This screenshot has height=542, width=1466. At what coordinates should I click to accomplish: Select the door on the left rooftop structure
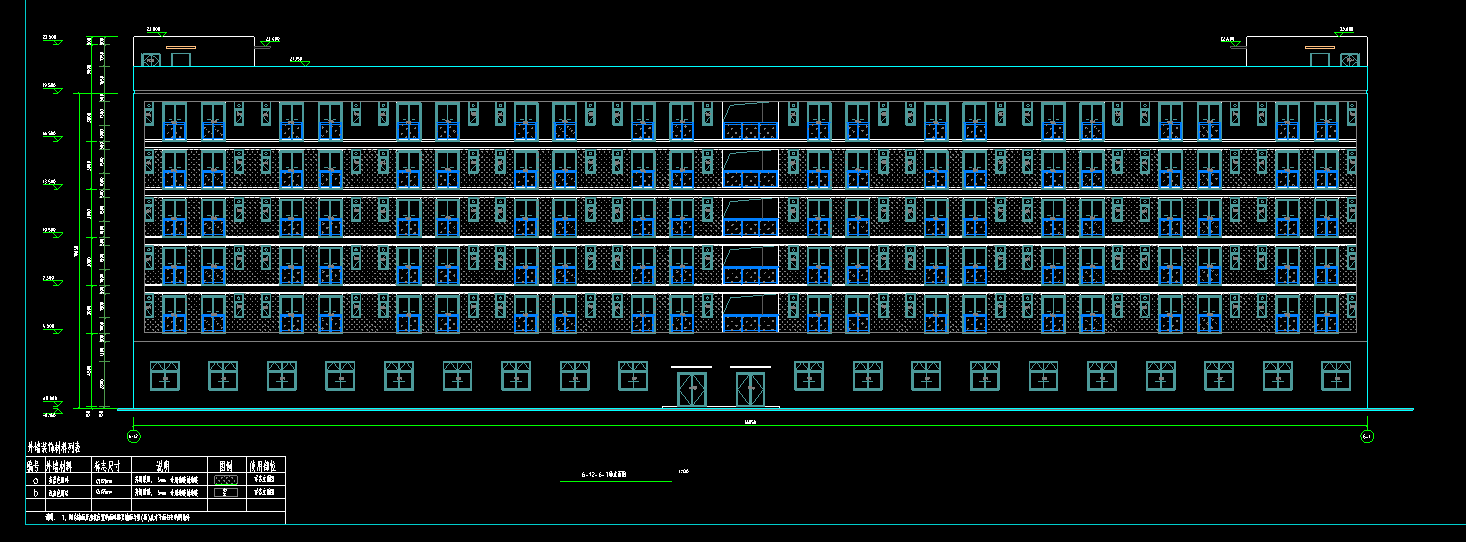(x=181, y=60)
